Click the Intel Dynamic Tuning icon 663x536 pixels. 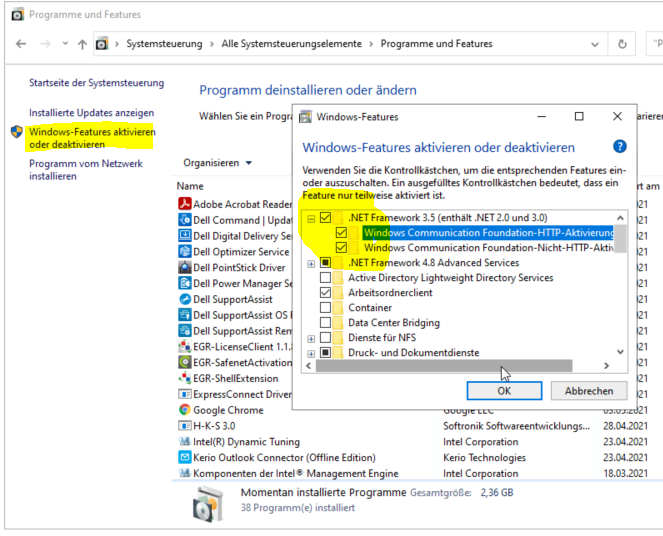(x=184, y=442)
